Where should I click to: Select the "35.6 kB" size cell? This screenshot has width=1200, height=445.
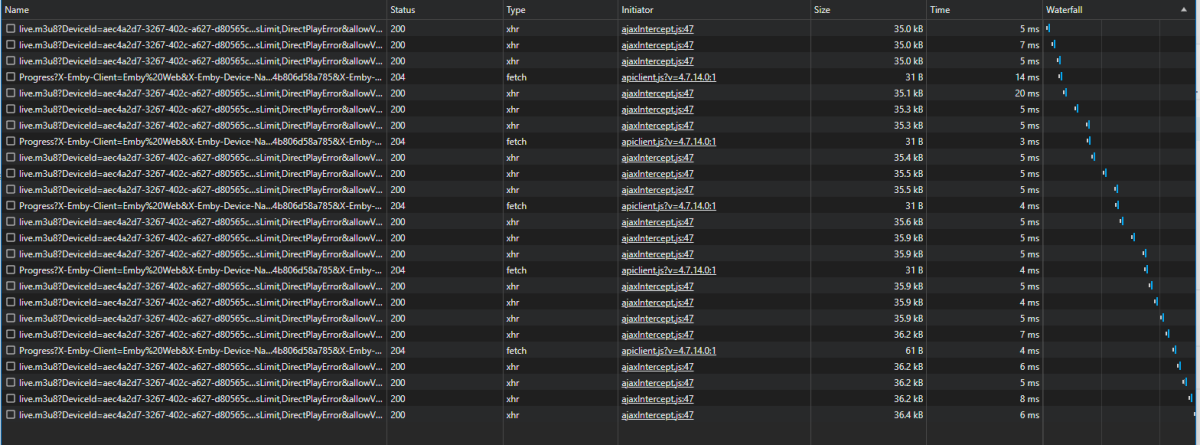pos(908,221)
